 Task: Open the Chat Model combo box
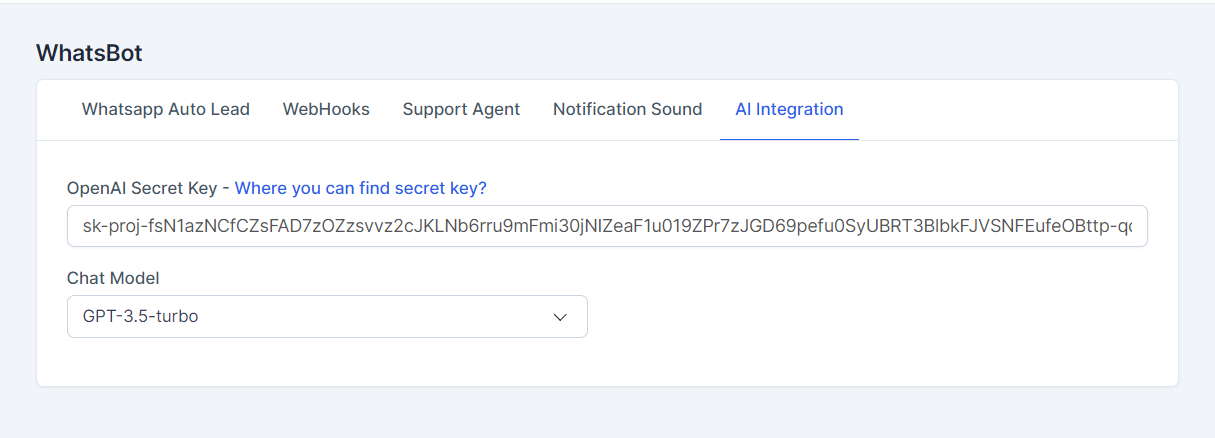(x=327, y=317)
